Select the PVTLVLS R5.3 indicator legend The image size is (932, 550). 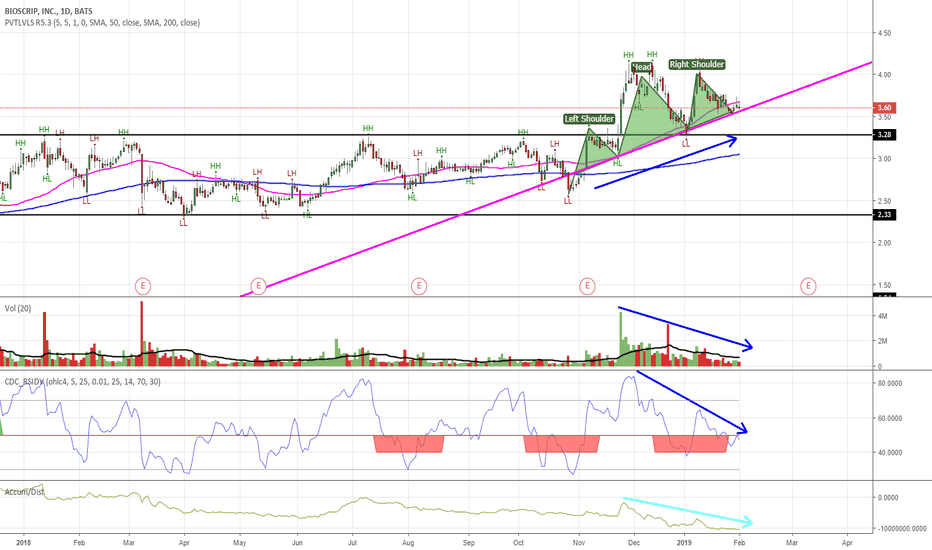[x=102, y=23]
